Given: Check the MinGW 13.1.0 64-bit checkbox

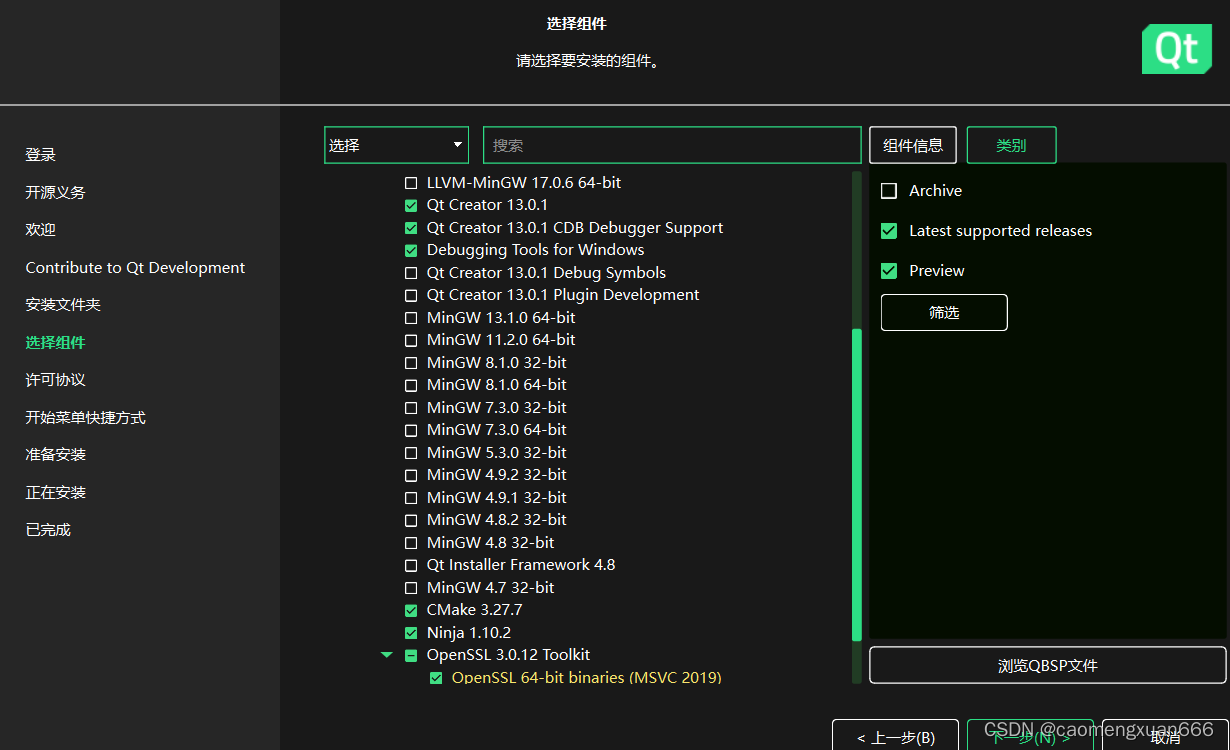Looking at the screenshot, I should pyautogui.click(x=411, y=319).
